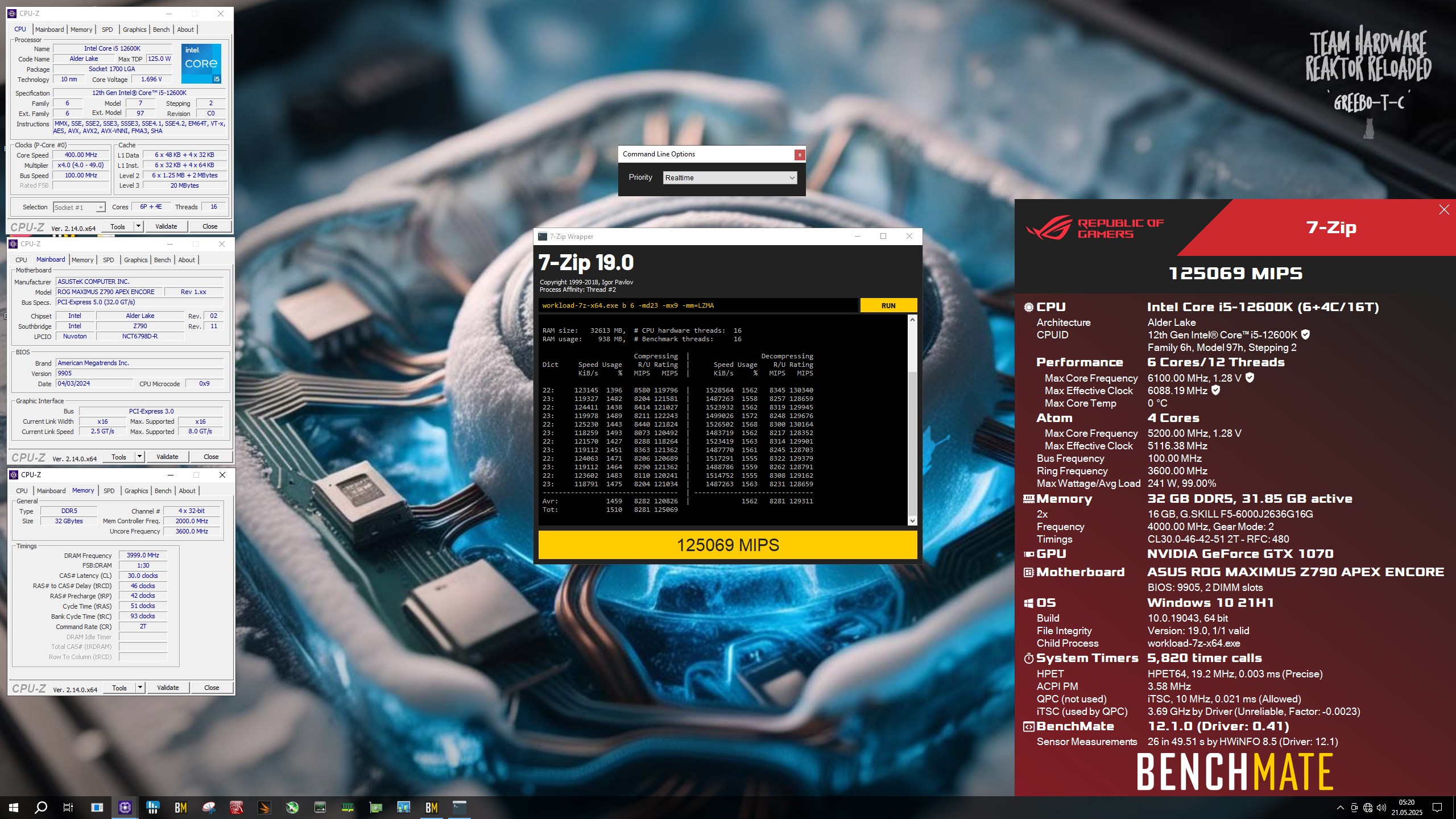
Task: Close the Command Line Options dialog
Action: click(800, 154)
